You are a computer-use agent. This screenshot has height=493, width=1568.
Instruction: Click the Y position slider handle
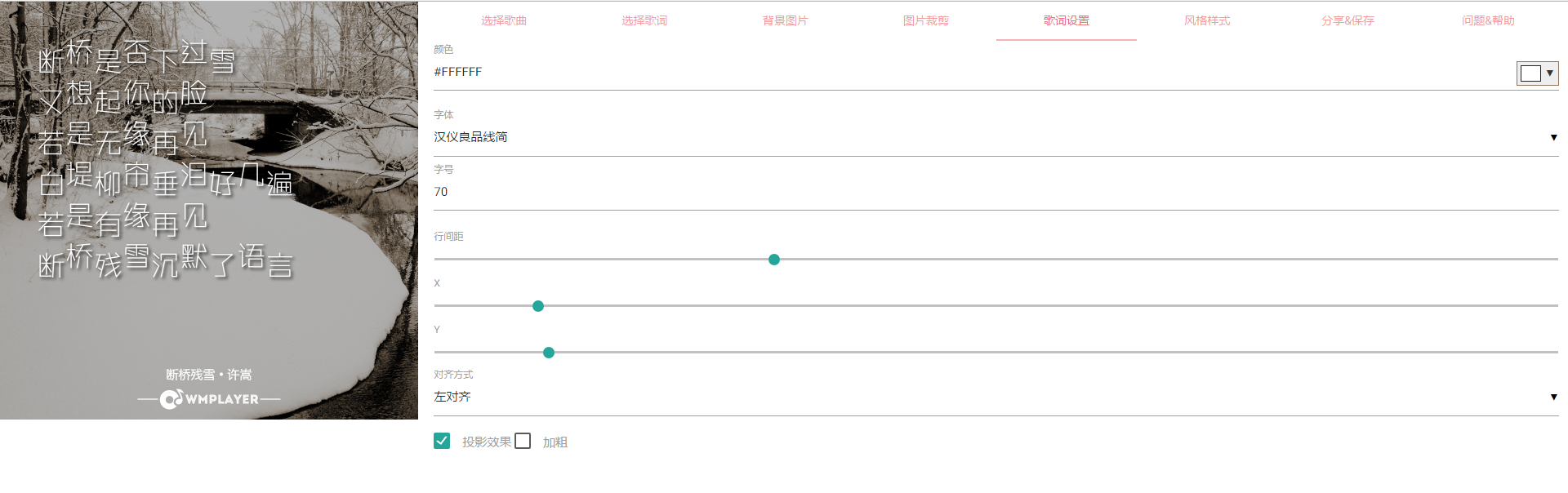coord(549,353)
